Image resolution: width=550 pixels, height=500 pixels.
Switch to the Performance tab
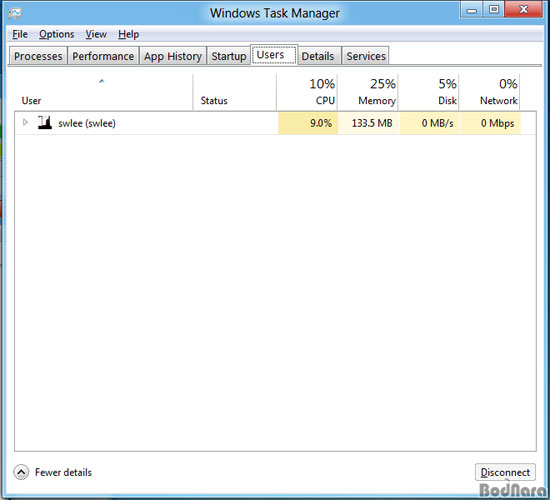click(x=103, y=56)
